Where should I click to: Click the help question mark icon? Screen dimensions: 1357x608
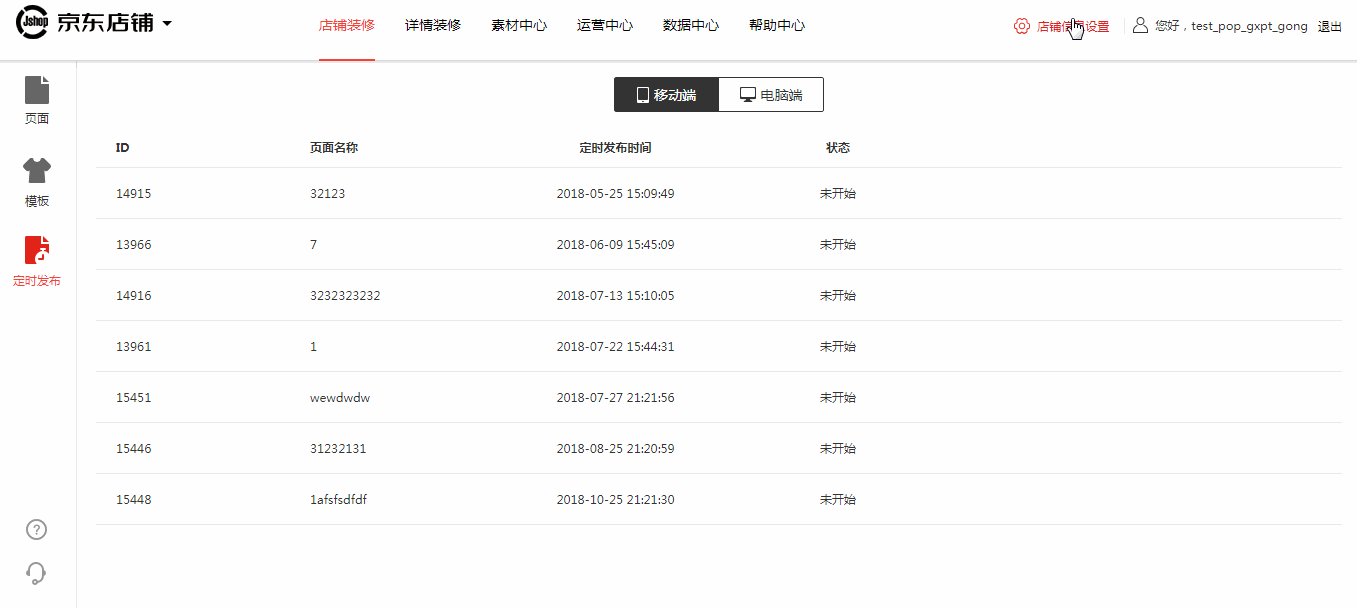(x=36, y=530)
